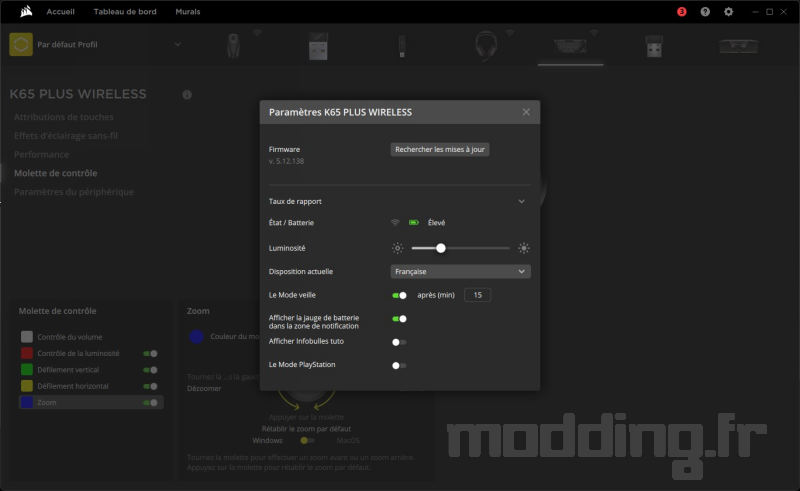Click the K65 device info icon

point(187,94)
